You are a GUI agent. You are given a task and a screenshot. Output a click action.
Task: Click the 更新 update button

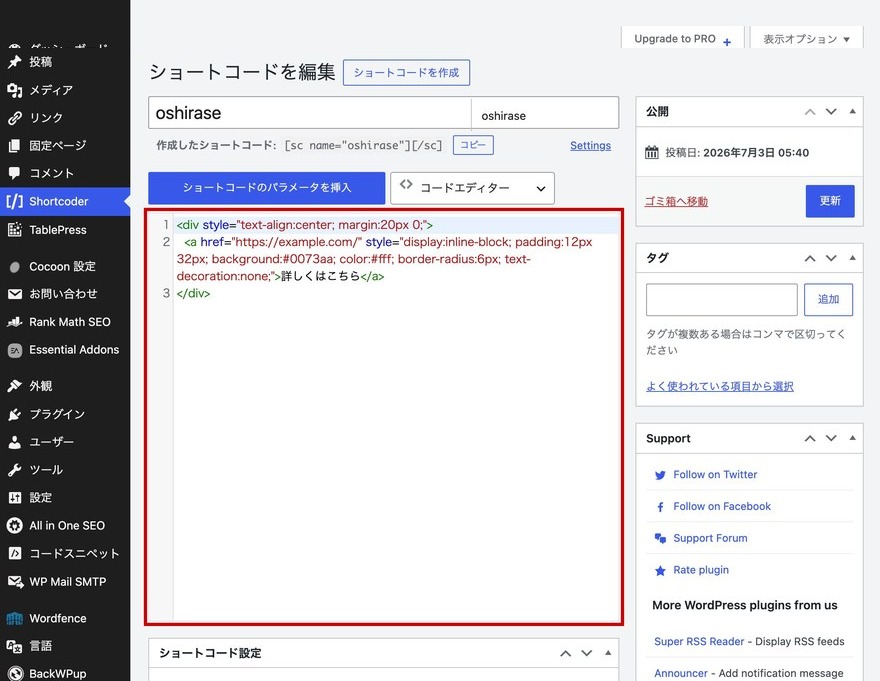pyautogui.click(x=830, y=201)
